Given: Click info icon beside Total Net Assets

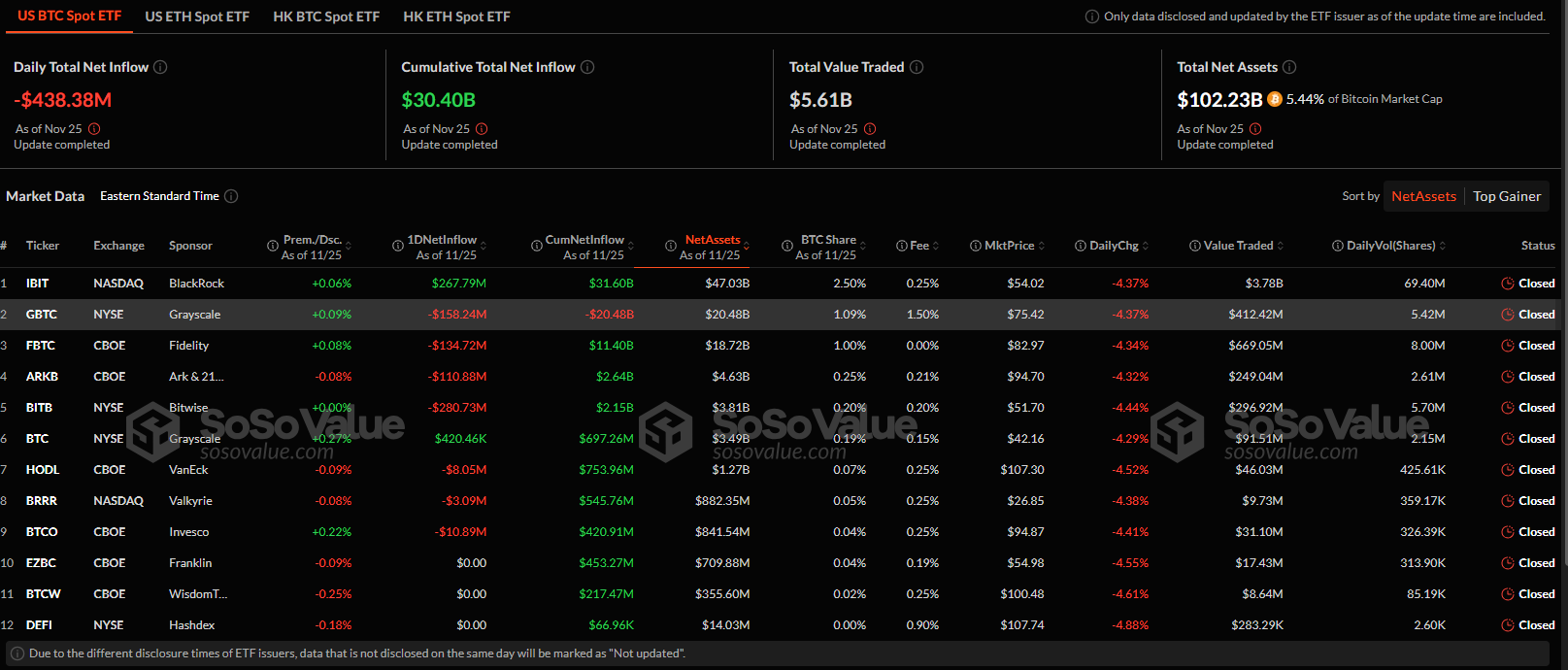Looking at the screenshot, I should [1289, 67].
